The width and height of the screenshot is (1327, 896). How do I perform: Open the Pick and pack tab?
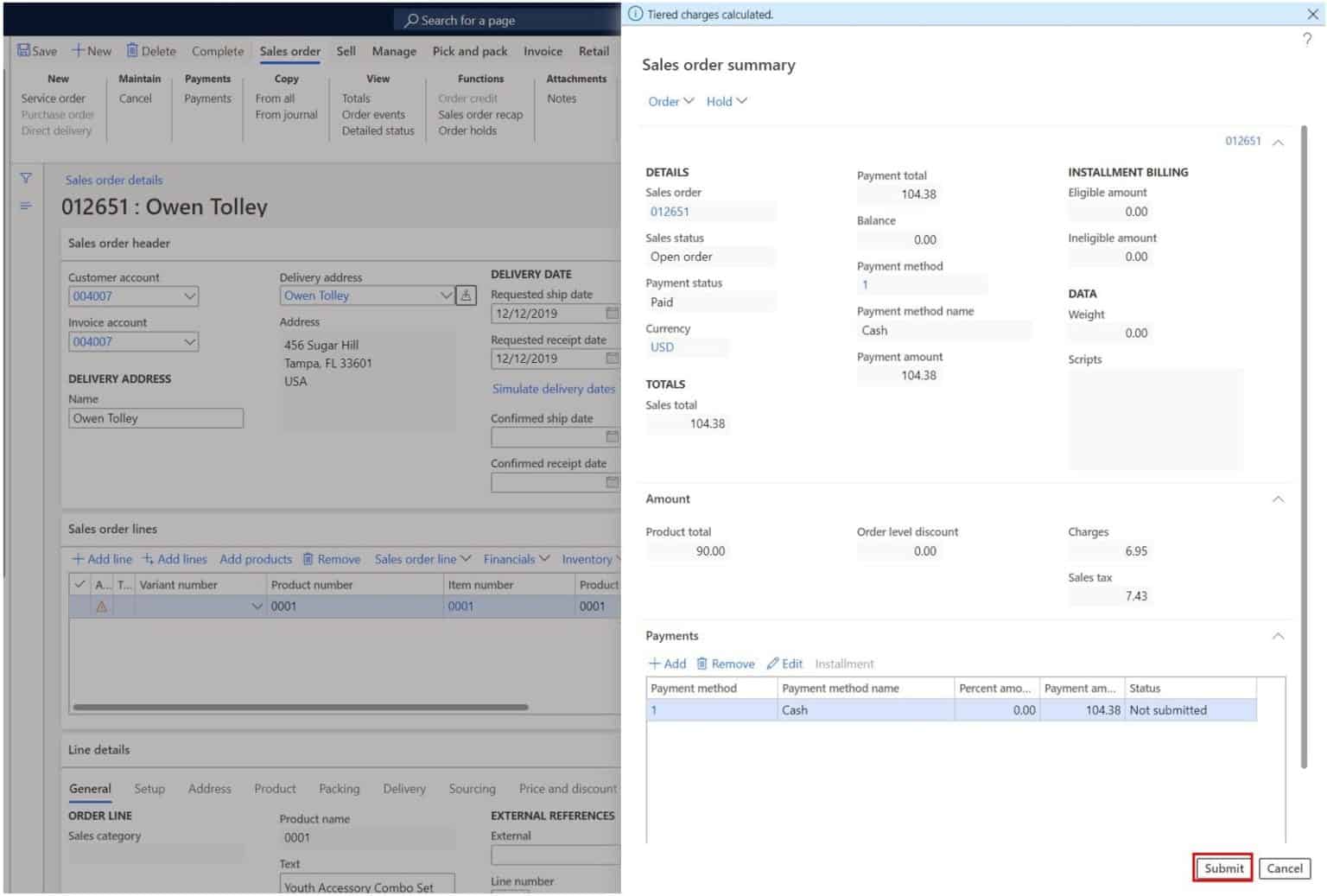tap(470, 51)
